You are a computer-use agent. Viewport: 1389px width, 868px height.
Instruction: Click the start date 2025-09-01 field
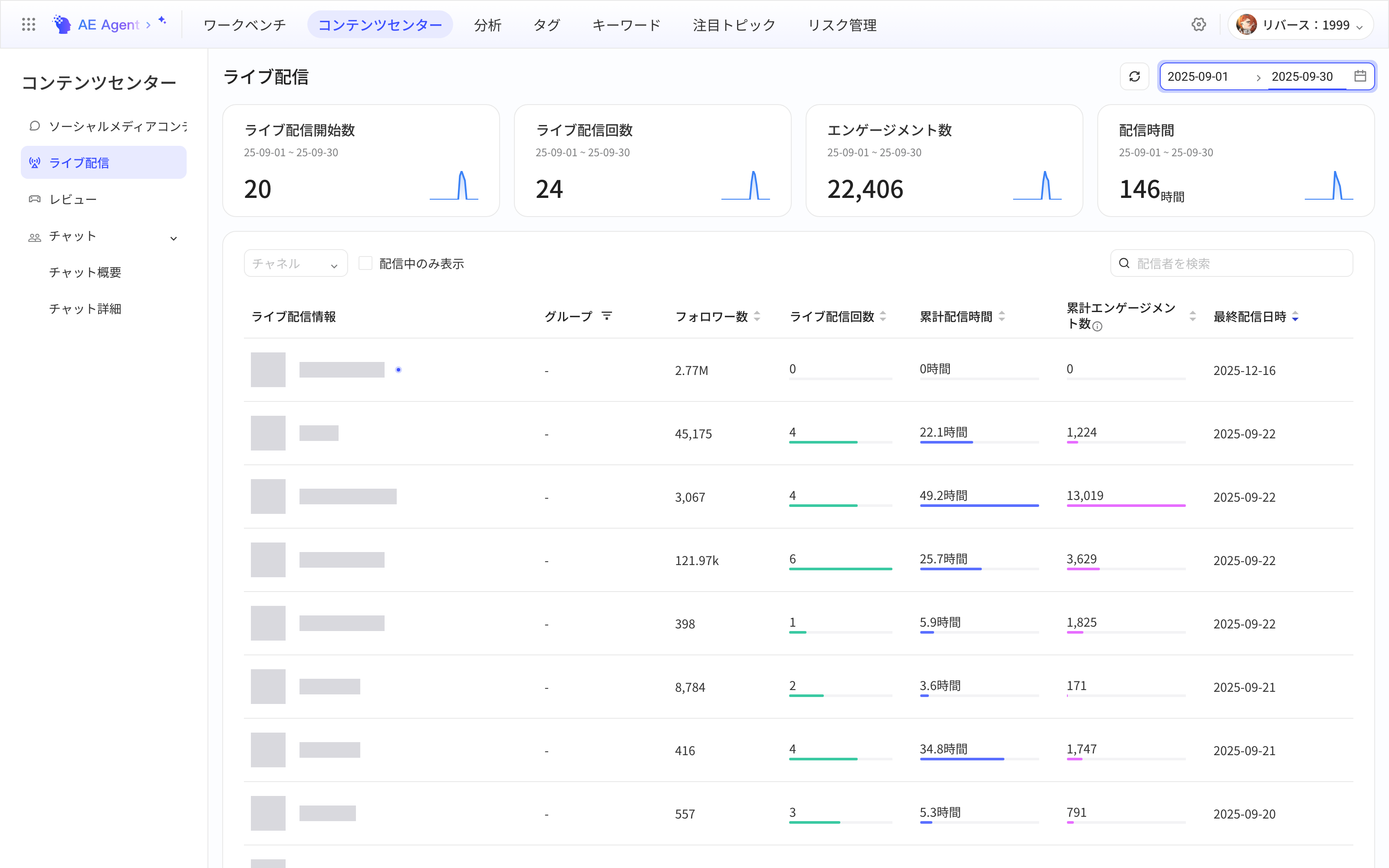[x=1205, y=76]
